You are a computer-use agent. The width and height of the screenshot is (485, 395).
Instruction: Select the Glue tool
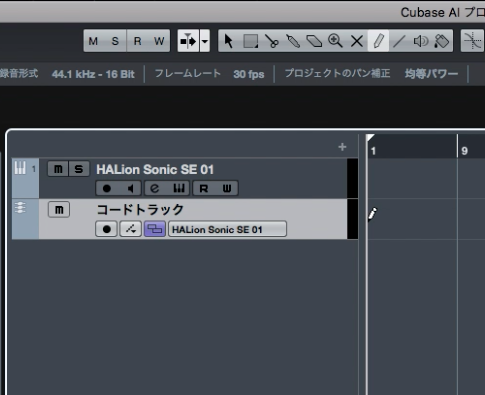click(x=293, y=41)
